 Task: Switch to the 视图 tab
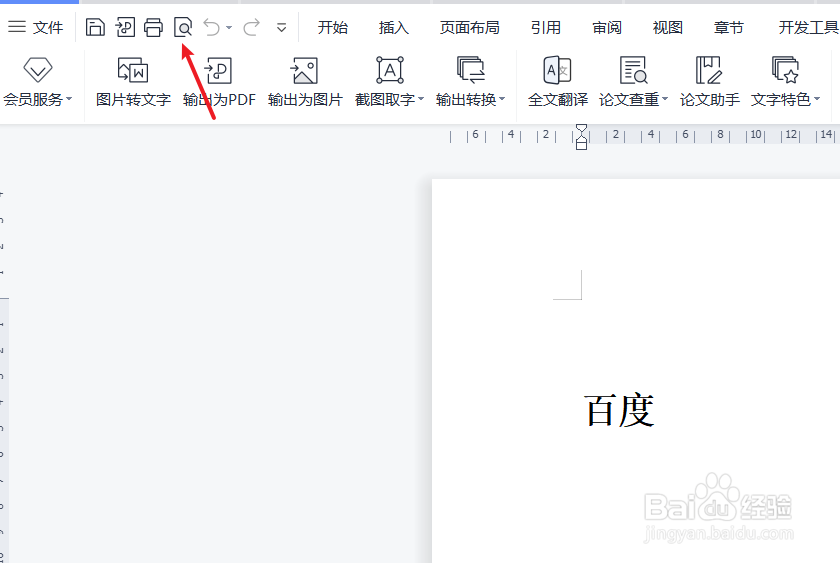pyautogui.click(x=668, y=27)
